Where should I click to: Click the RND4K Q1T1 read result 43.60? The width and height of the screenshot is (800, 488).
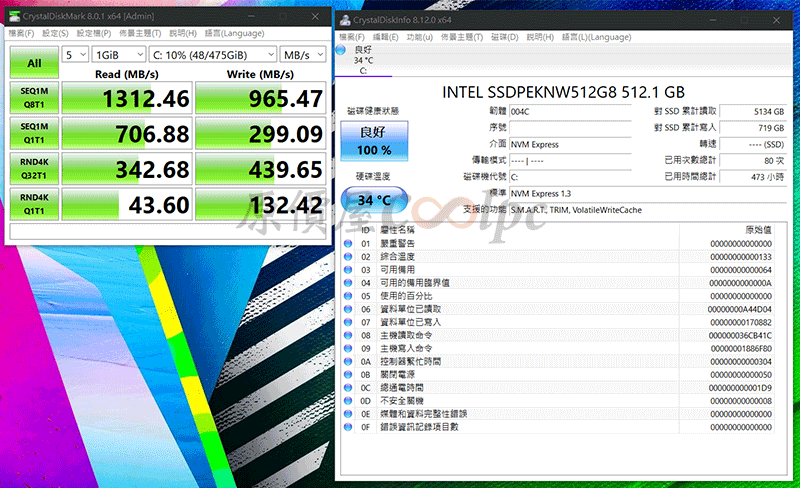(127, 204)
